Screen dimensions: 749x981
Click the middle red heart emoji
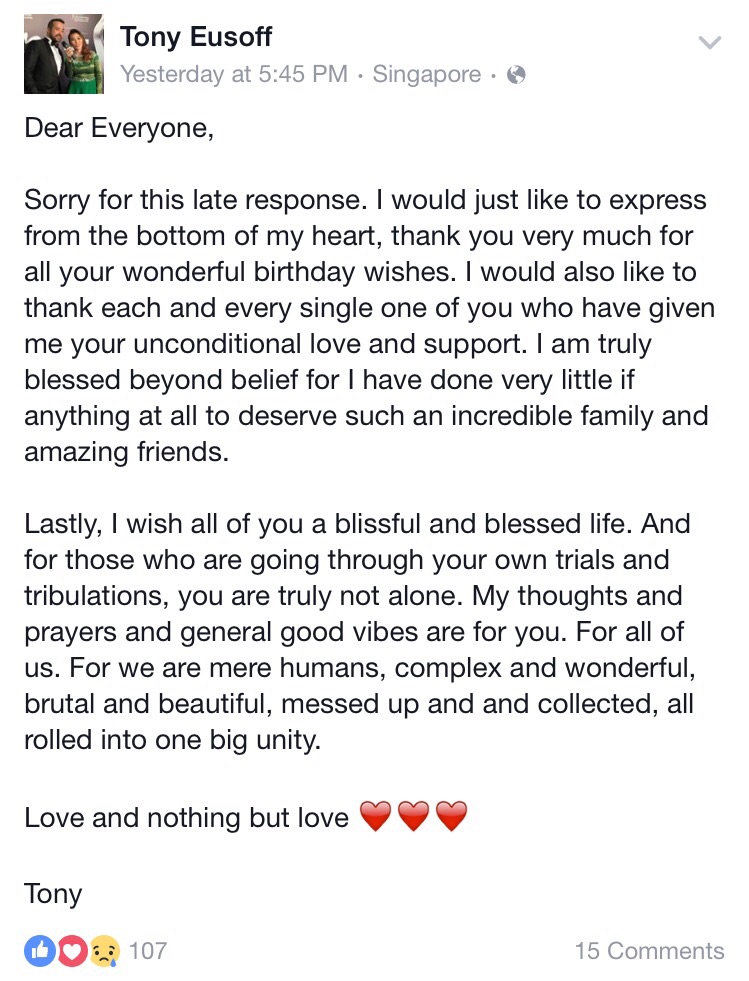pos(413,818)
